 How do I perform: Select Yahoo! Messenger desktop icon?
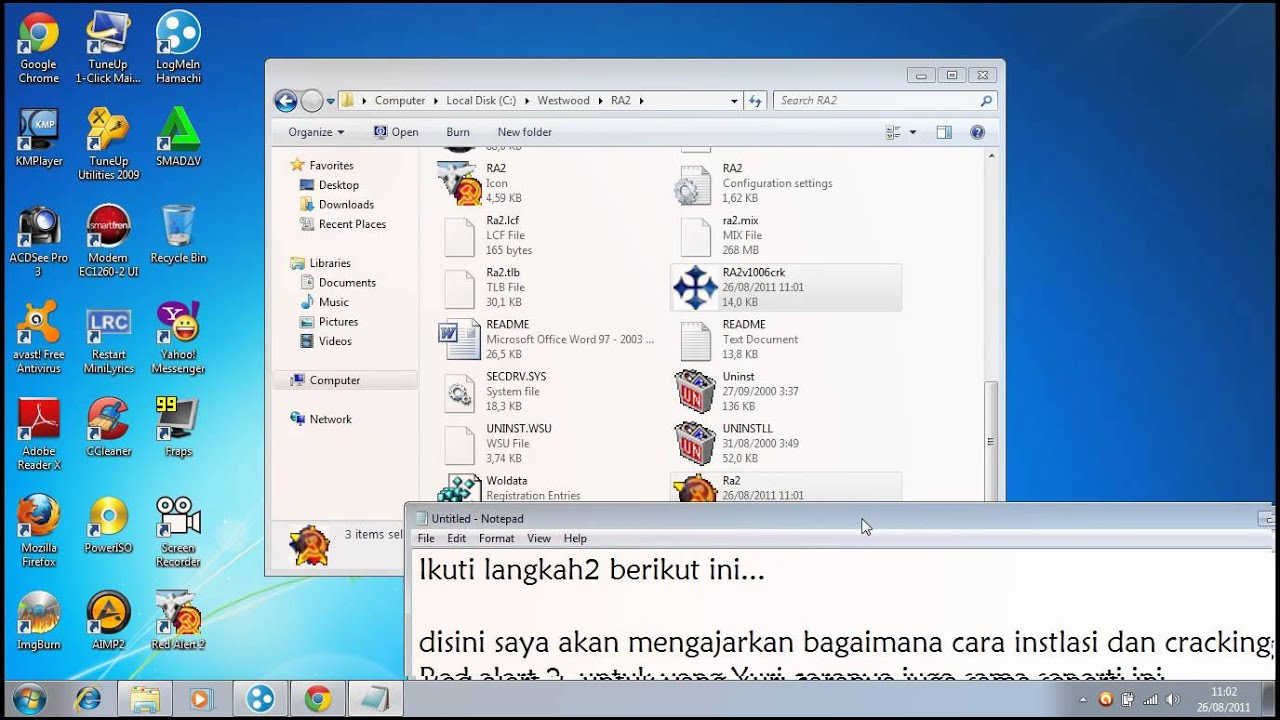click(178, 338)
